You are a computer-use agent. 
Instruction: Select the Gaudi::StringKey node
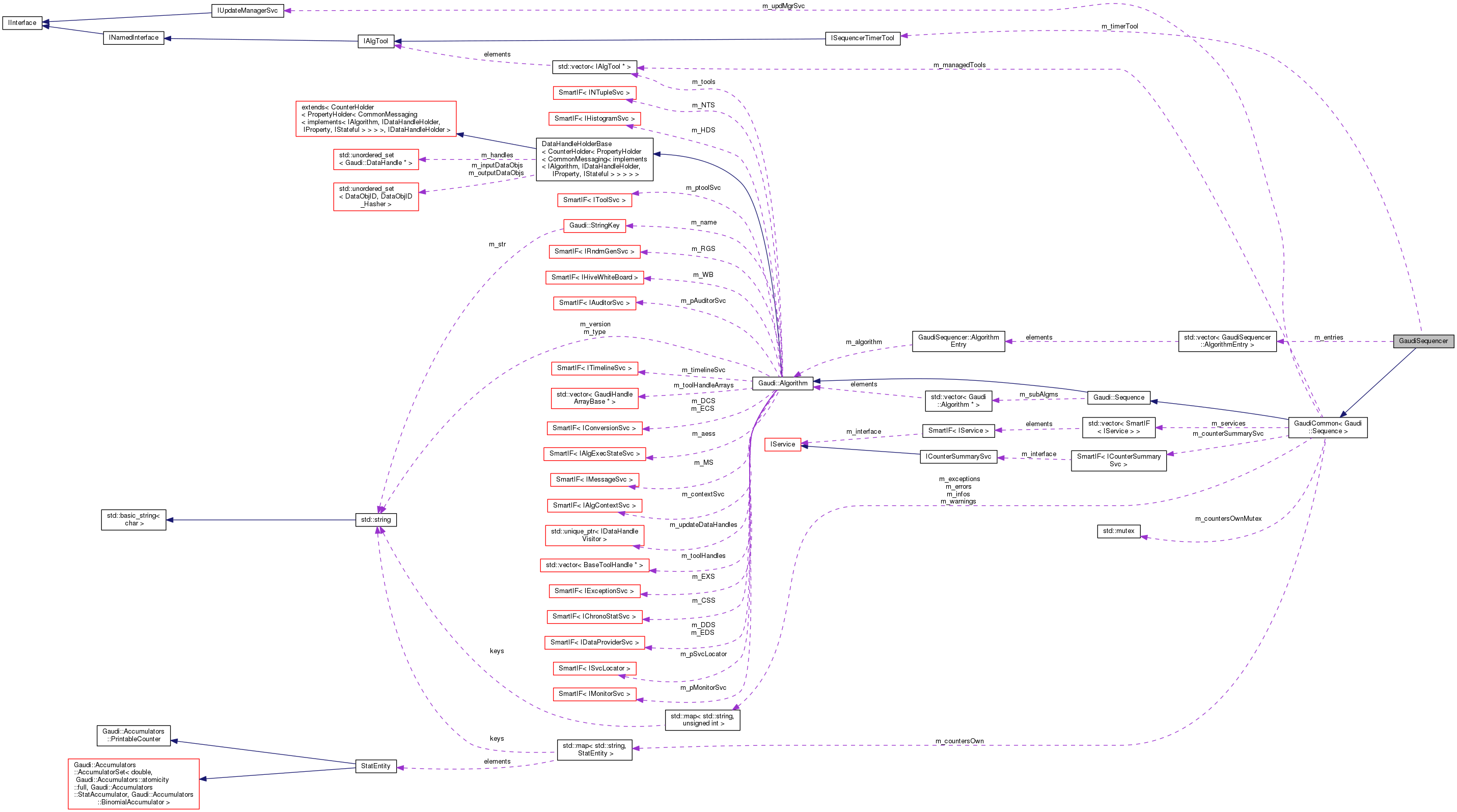[x=594, y=226]
